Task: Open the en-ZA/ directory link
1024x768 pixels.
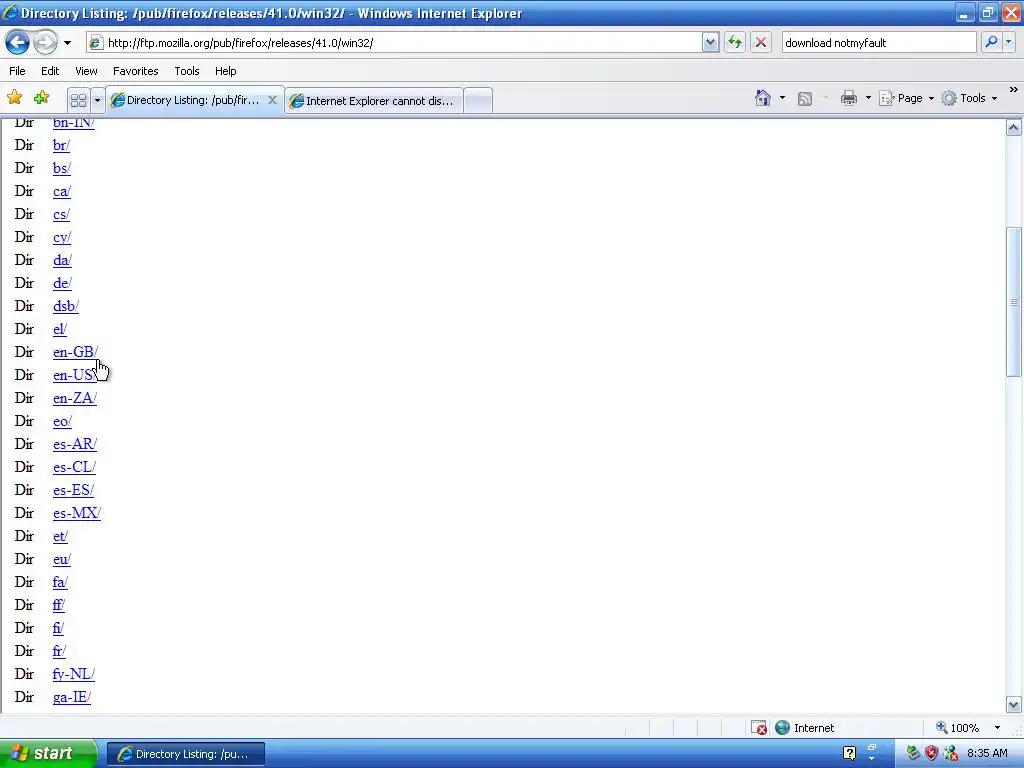Action: (x=75, y=398)
